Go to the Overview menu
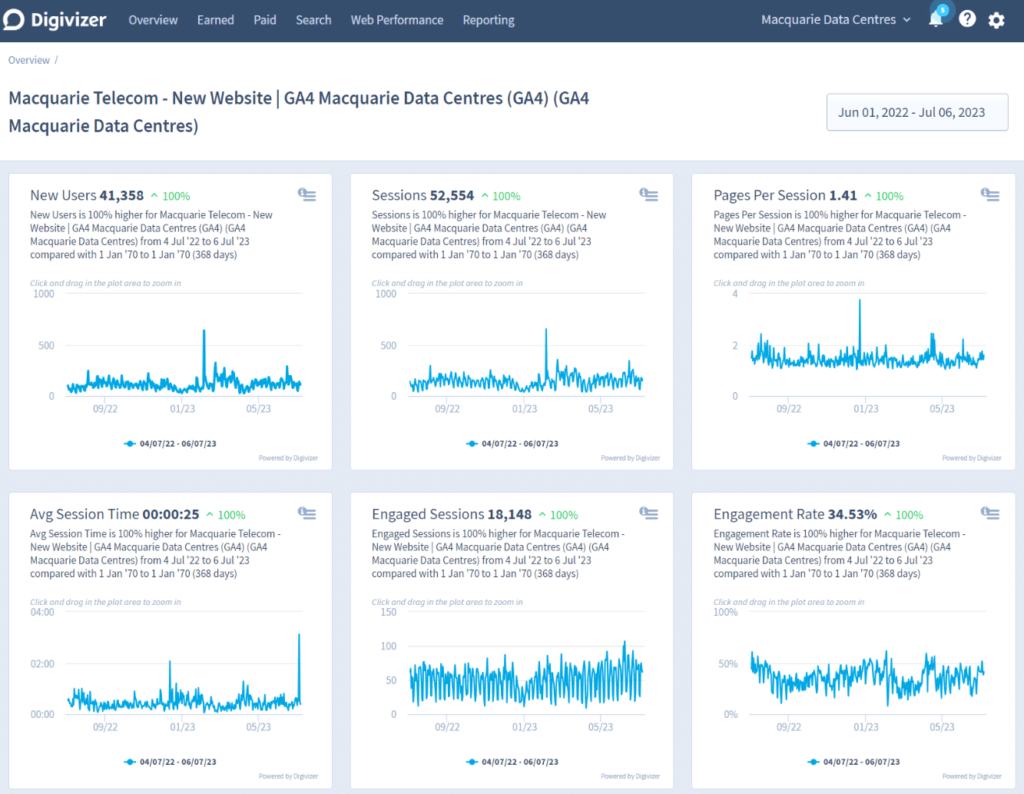1024x794 pixels. tap(153, 20)
